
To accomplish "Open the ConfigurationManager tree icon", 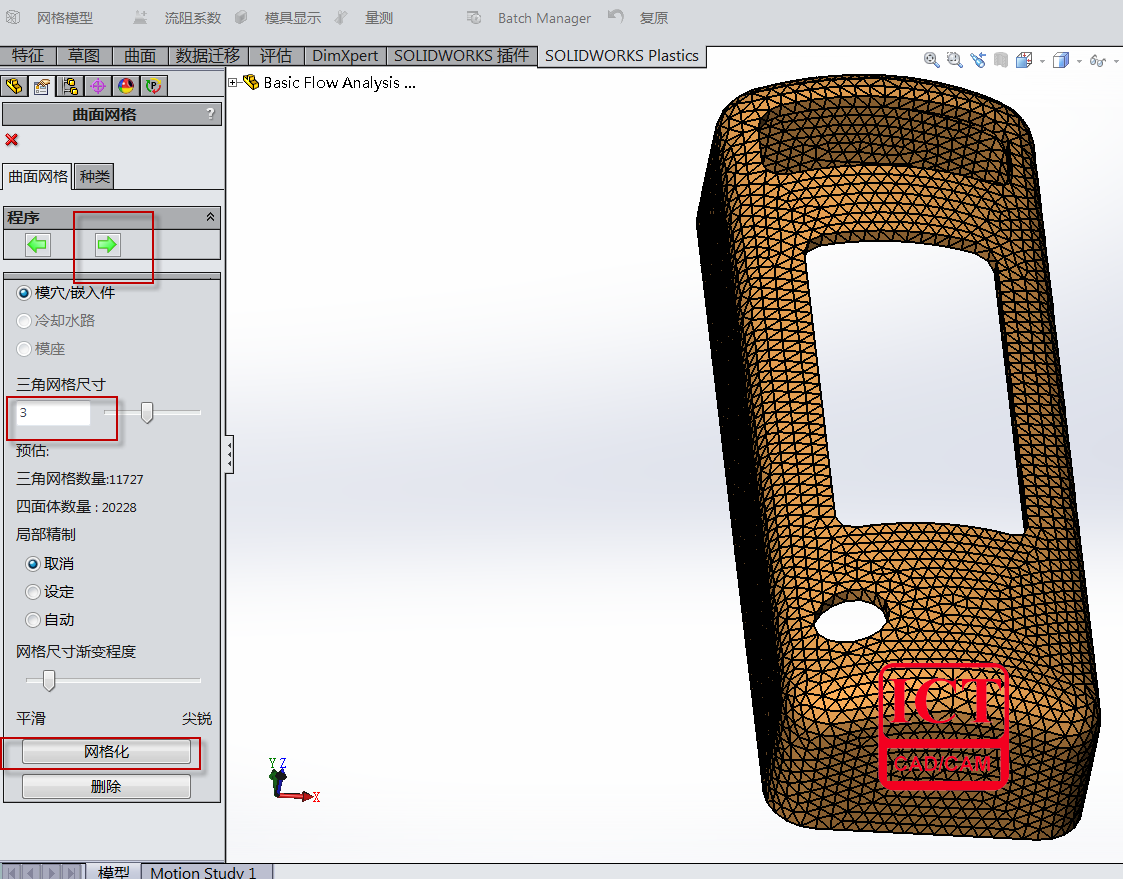I will point(69,86).
